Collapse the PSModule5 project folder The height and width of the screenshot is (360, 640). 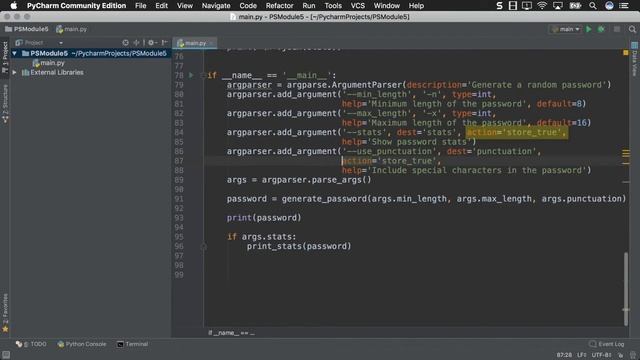14,53
